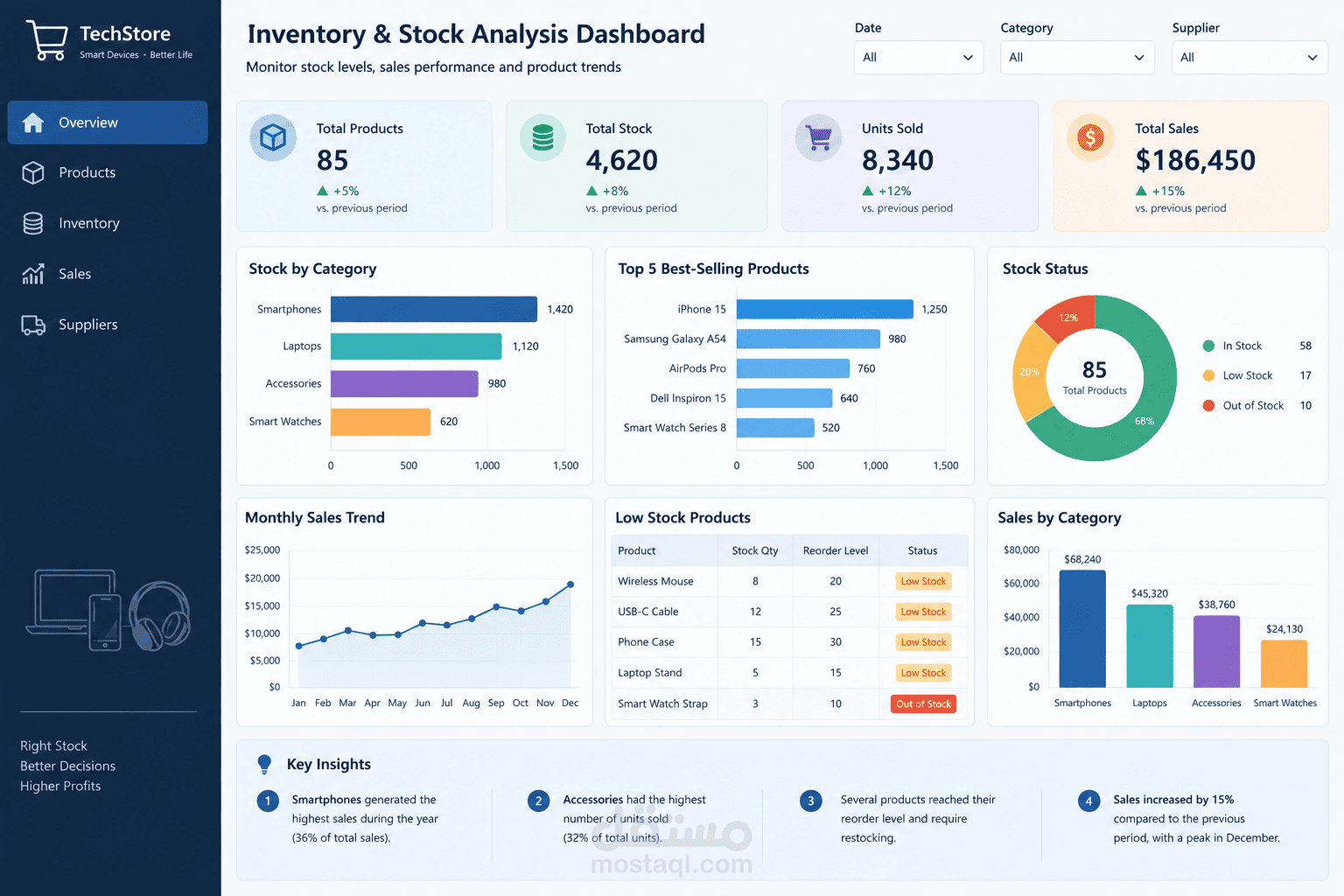Click the Total Products cube icon
The height and width of the screenshot is (896, 1344).
coord(273,138)
